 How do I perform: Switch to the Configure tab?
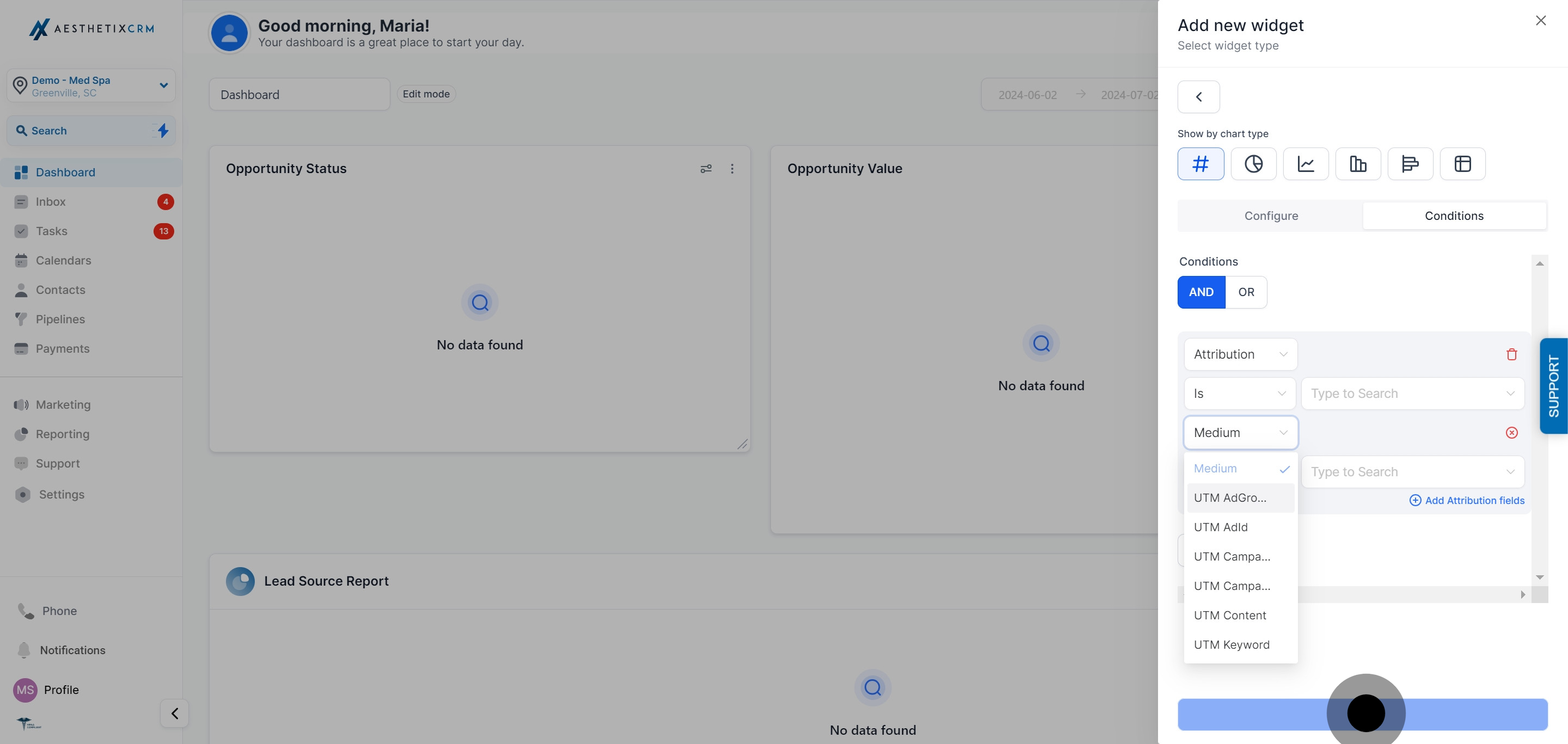point(1271,216)
